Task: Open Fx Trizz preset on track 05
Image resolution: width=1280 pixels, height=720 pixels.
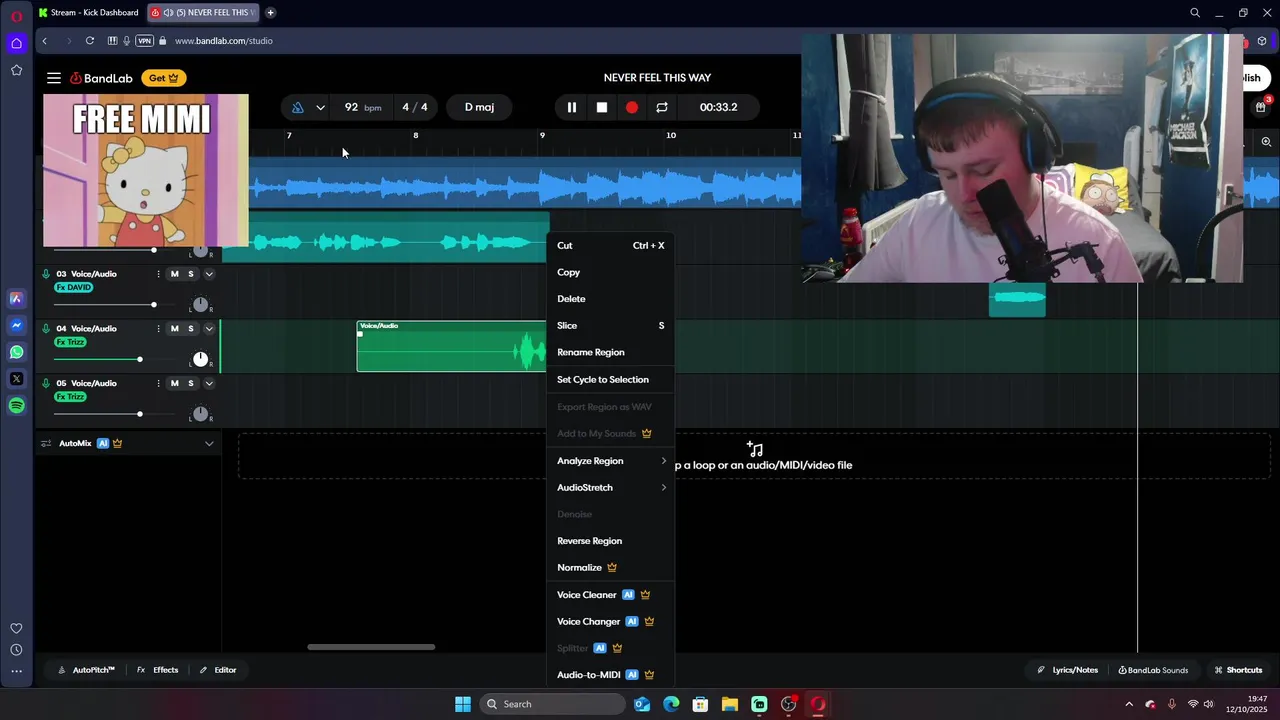Action: [70, 397]
